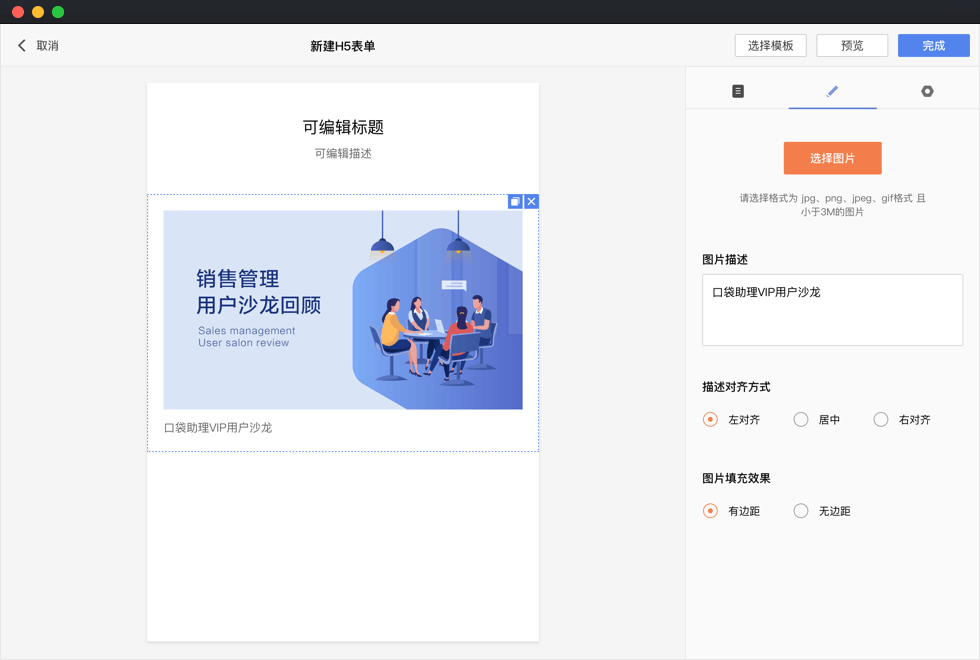Choose 无边距 fill option

(801, 511)
